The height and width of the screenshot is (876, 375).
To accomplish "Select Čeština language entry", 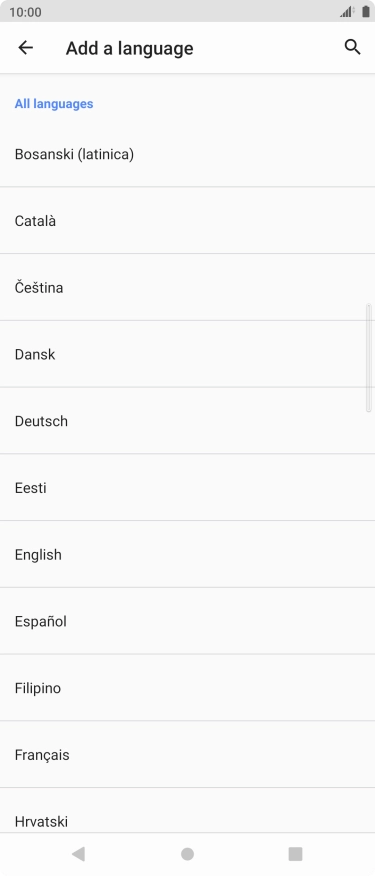I will pos(187,287).
